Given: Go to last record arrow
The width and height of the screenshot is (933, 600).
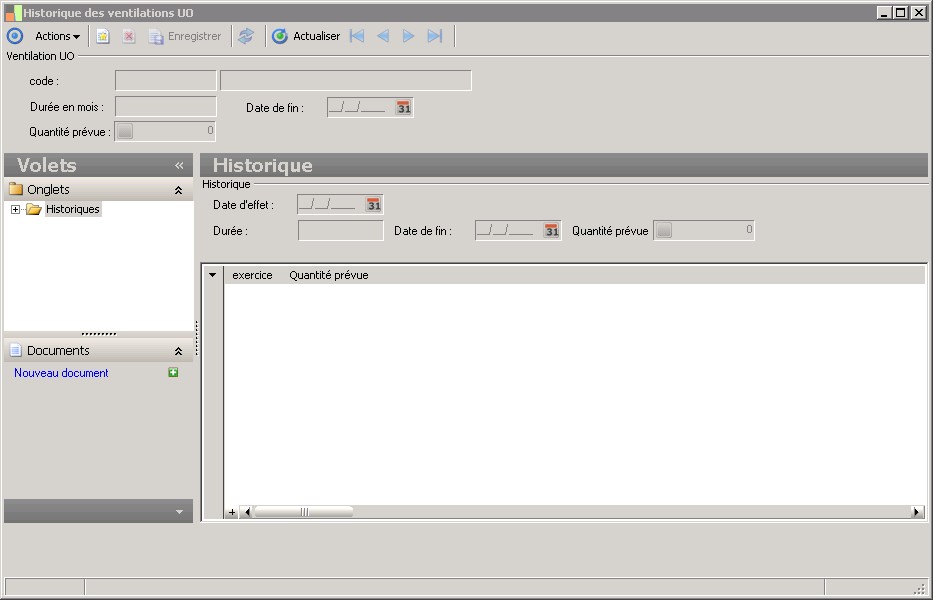Looking at the screenshot, I should (x=435, y=36).
